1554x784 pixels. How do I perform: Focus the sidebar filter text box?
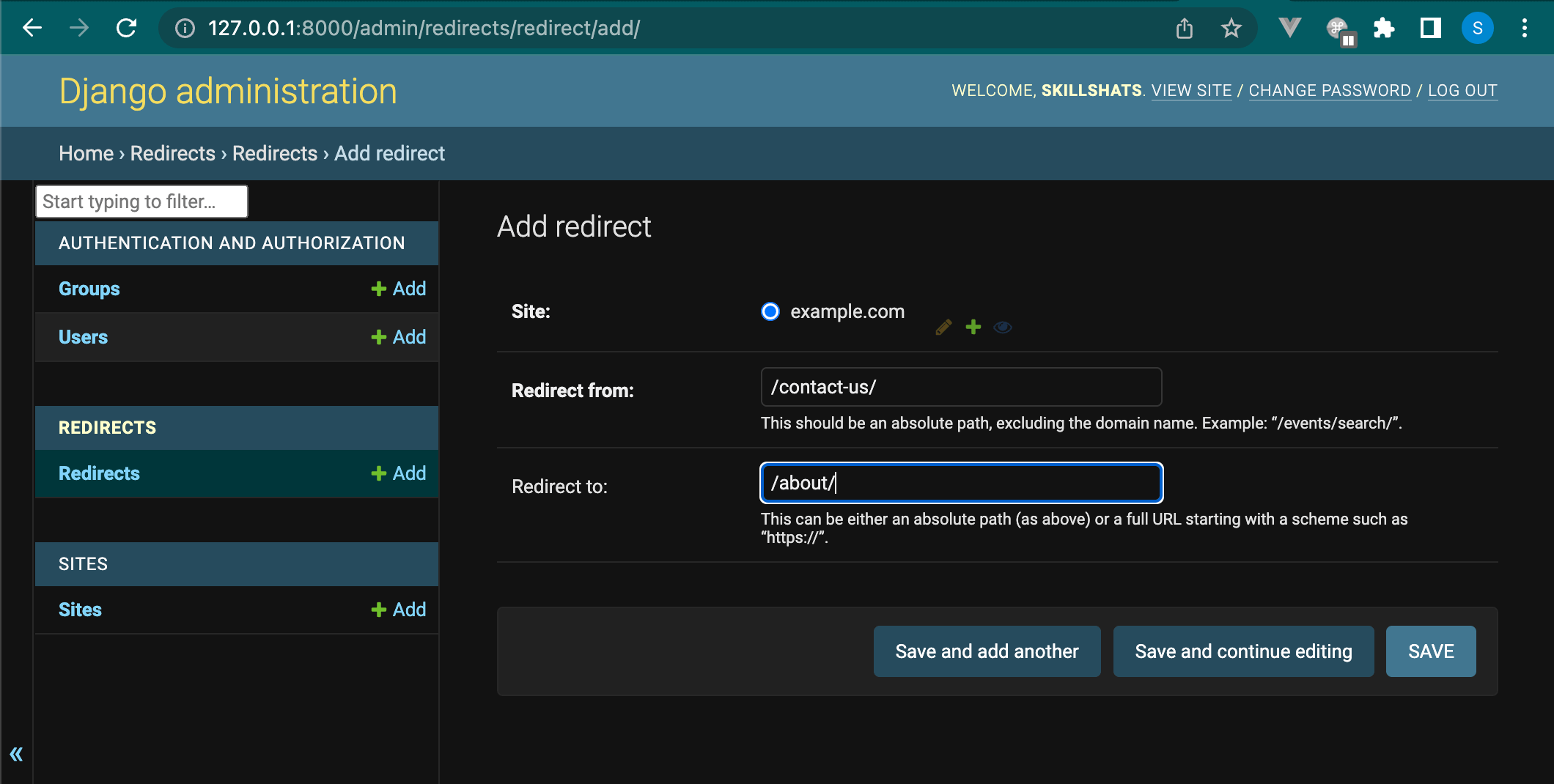pyautogui.click(x=141, y=201)
